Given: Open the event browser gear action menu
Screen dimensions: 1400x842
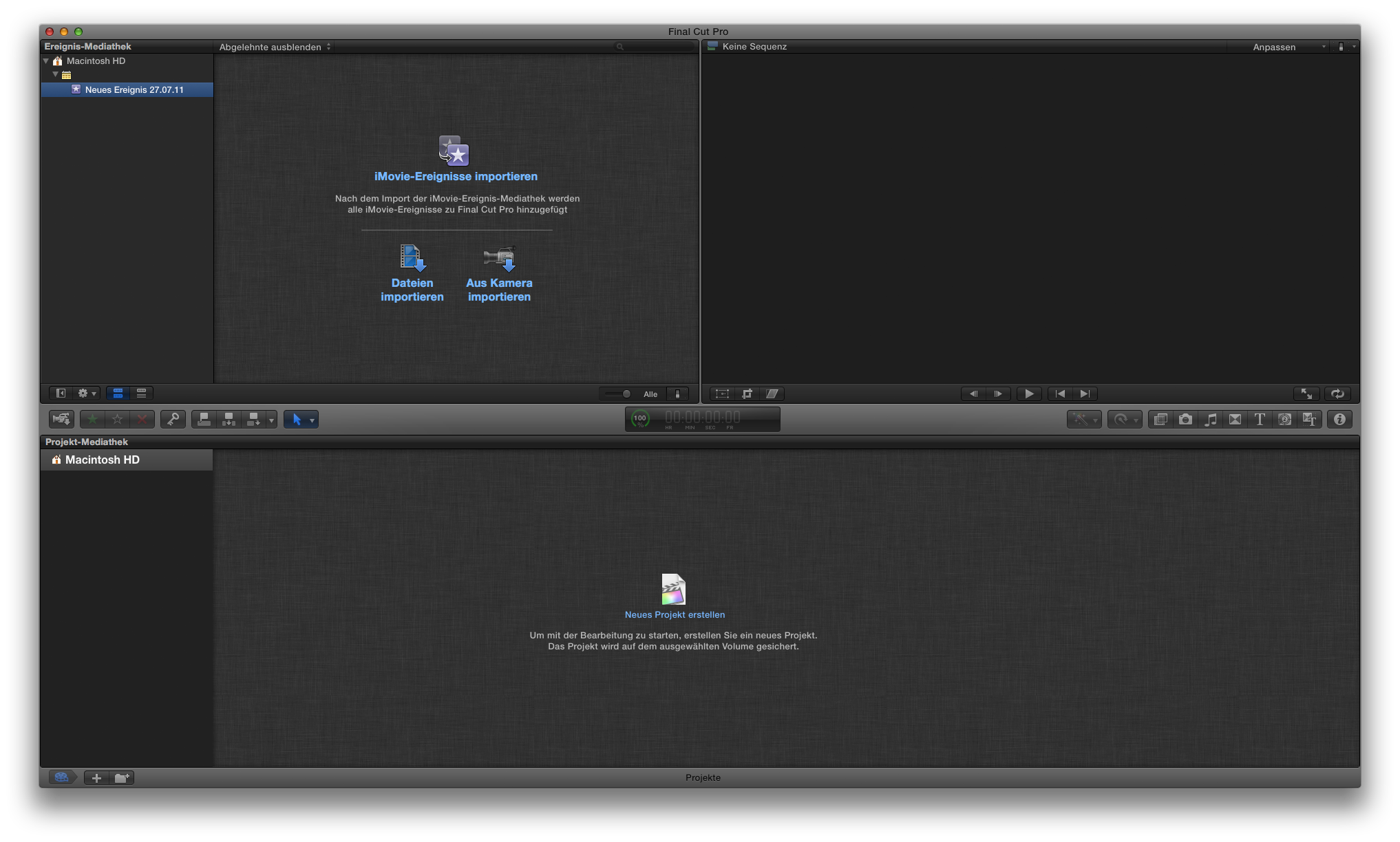Looking at the screenshot, I should point(86,393).
